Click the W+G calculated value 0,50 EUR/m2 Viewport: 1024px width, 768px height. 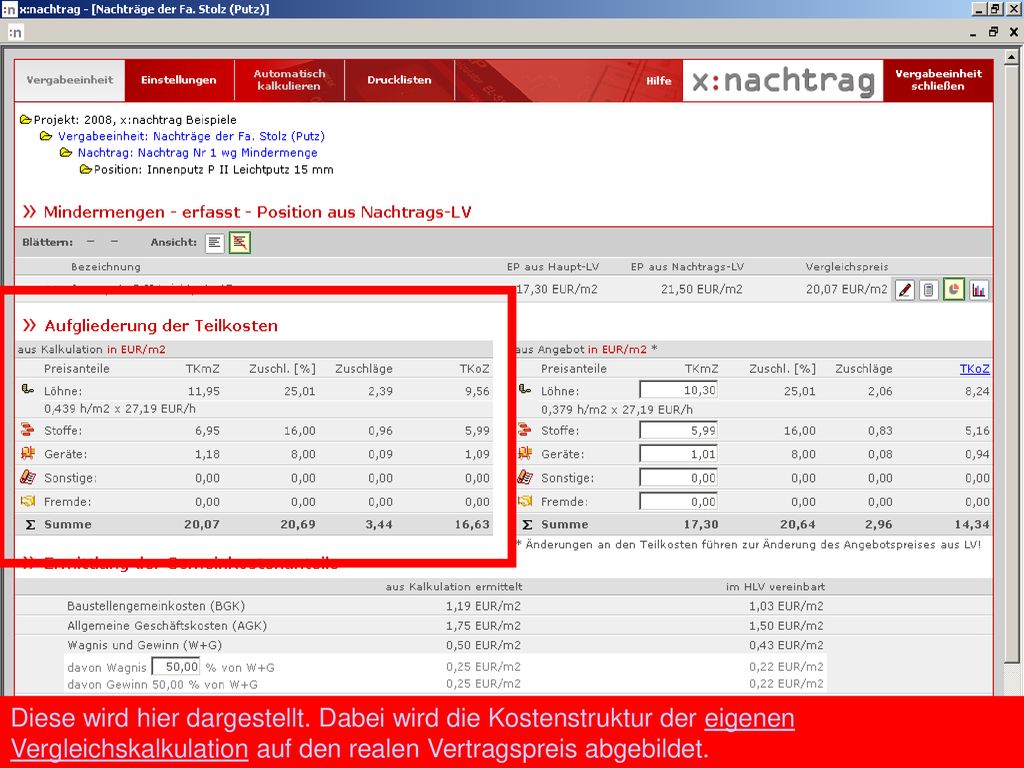(x=483, y=645)
